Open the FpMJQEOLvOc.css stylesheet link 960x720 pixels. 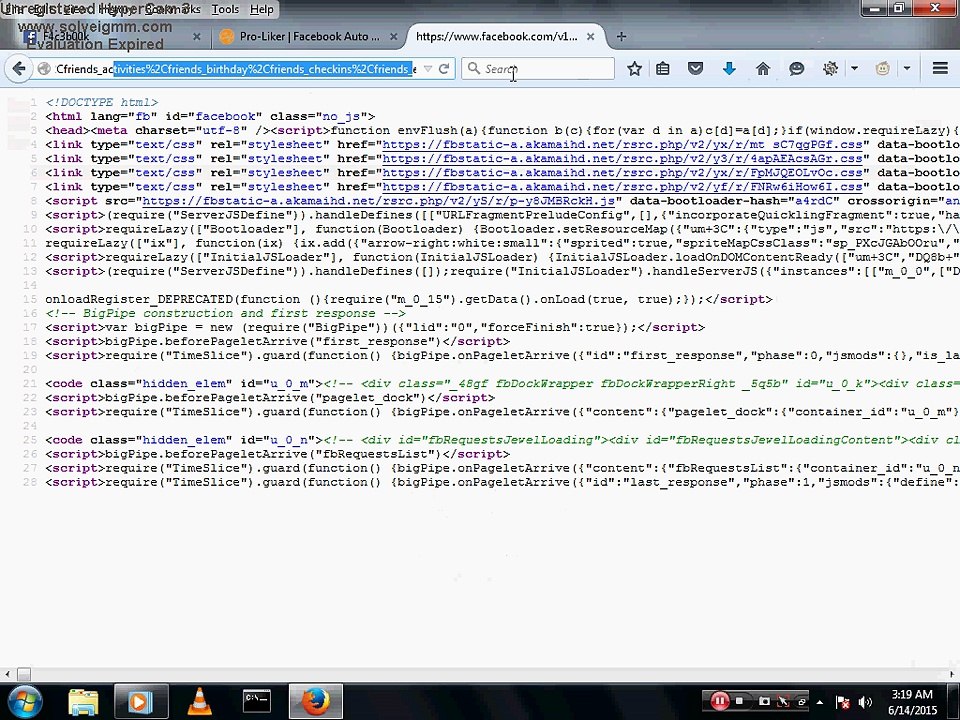click(x=623, y=173)
